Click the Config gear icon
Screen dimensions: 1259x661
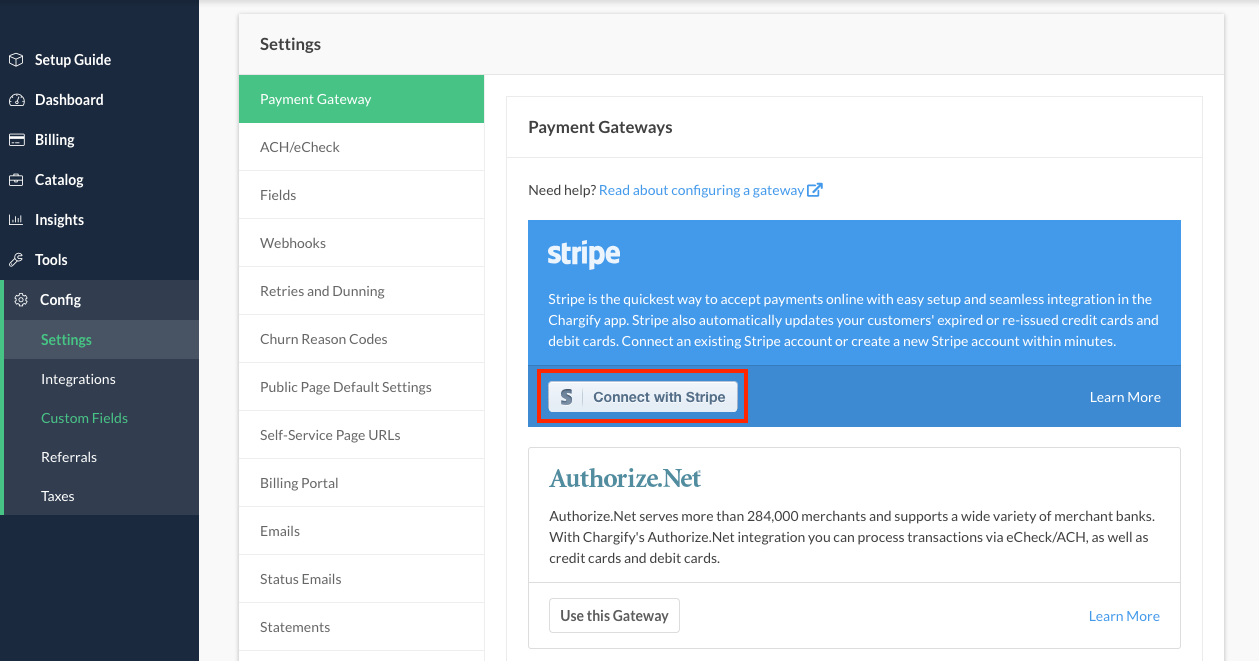click(x=21, y=300)
